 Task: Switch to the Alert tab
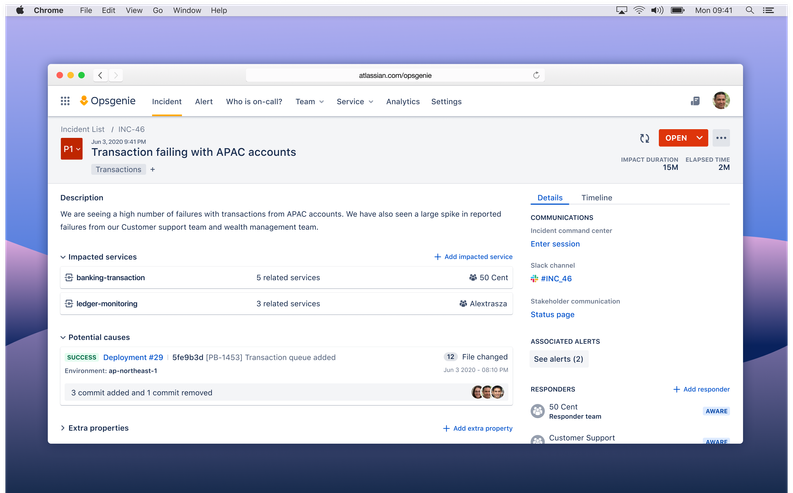(204, 102)
